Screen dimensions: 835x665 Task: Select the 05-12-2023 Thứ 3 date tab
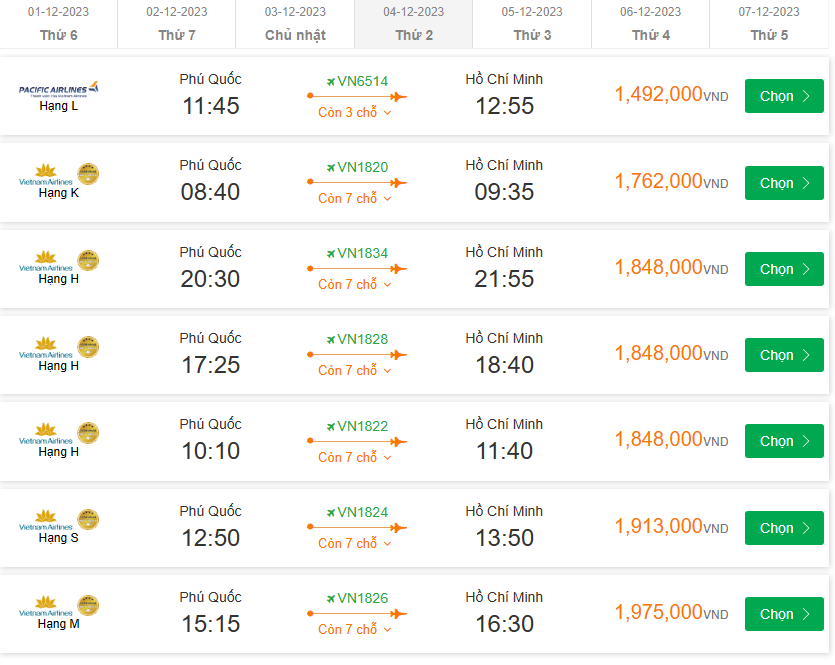tap(532, 24)
